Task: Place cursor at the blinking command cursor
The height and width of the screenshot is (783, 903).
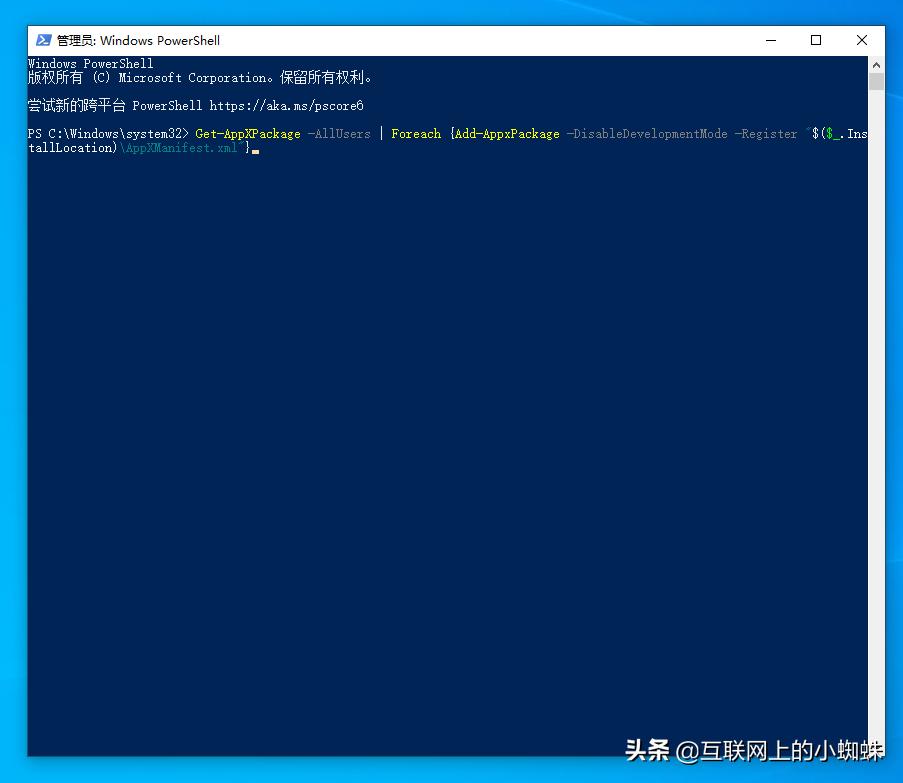Action: click(255, 149)
